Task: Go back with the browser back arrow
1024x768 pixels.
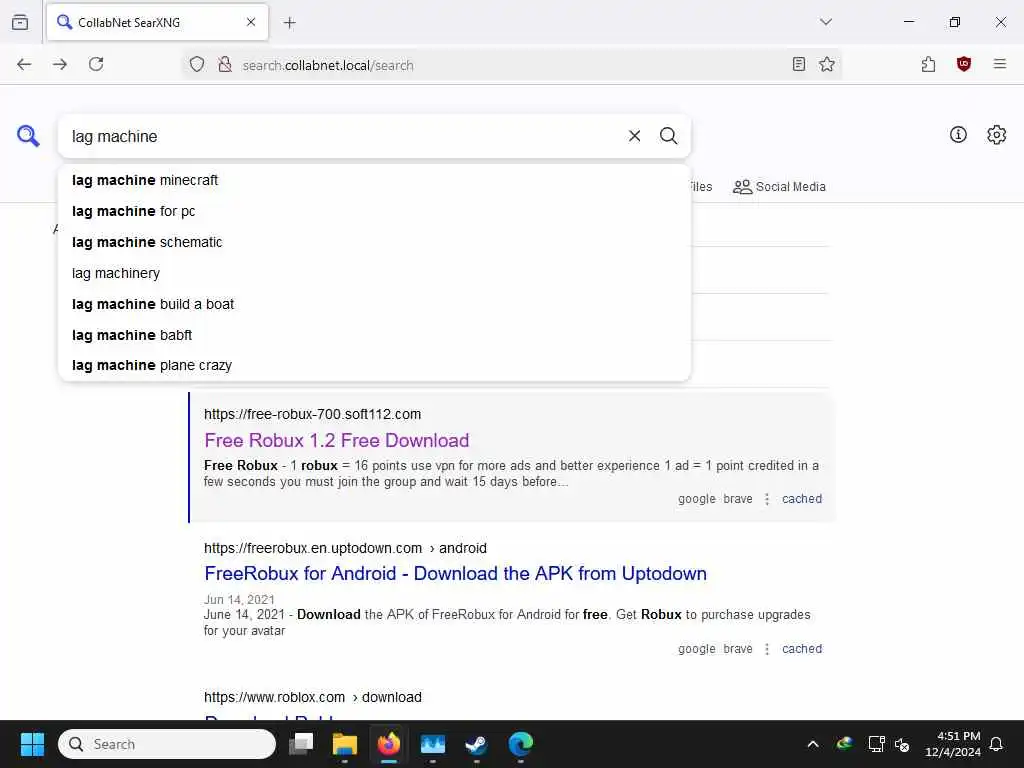Action: pyautogui.click(x=24, y=64)
